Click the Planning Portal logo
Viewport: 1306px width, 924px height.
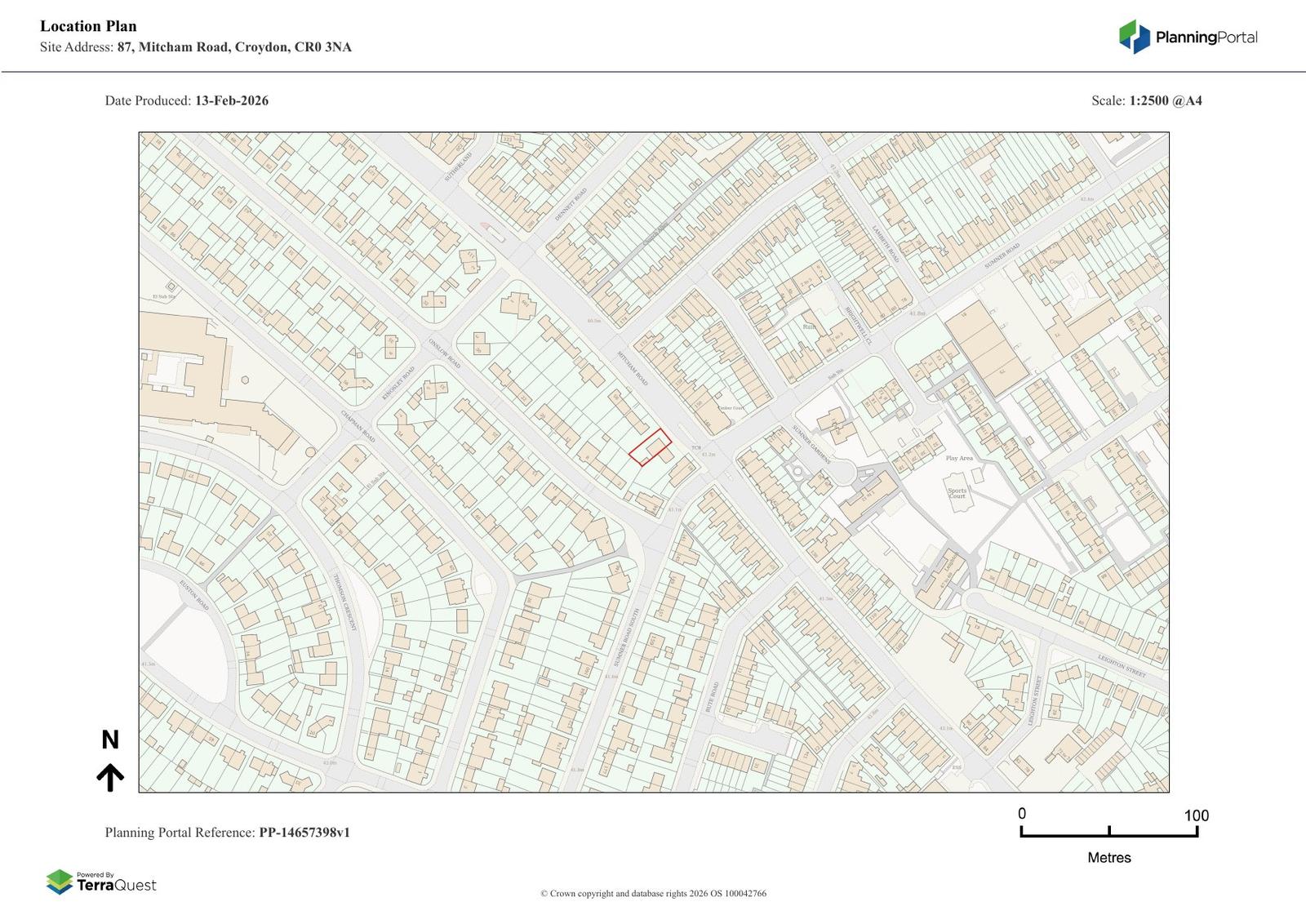[x=1188, y=37]
